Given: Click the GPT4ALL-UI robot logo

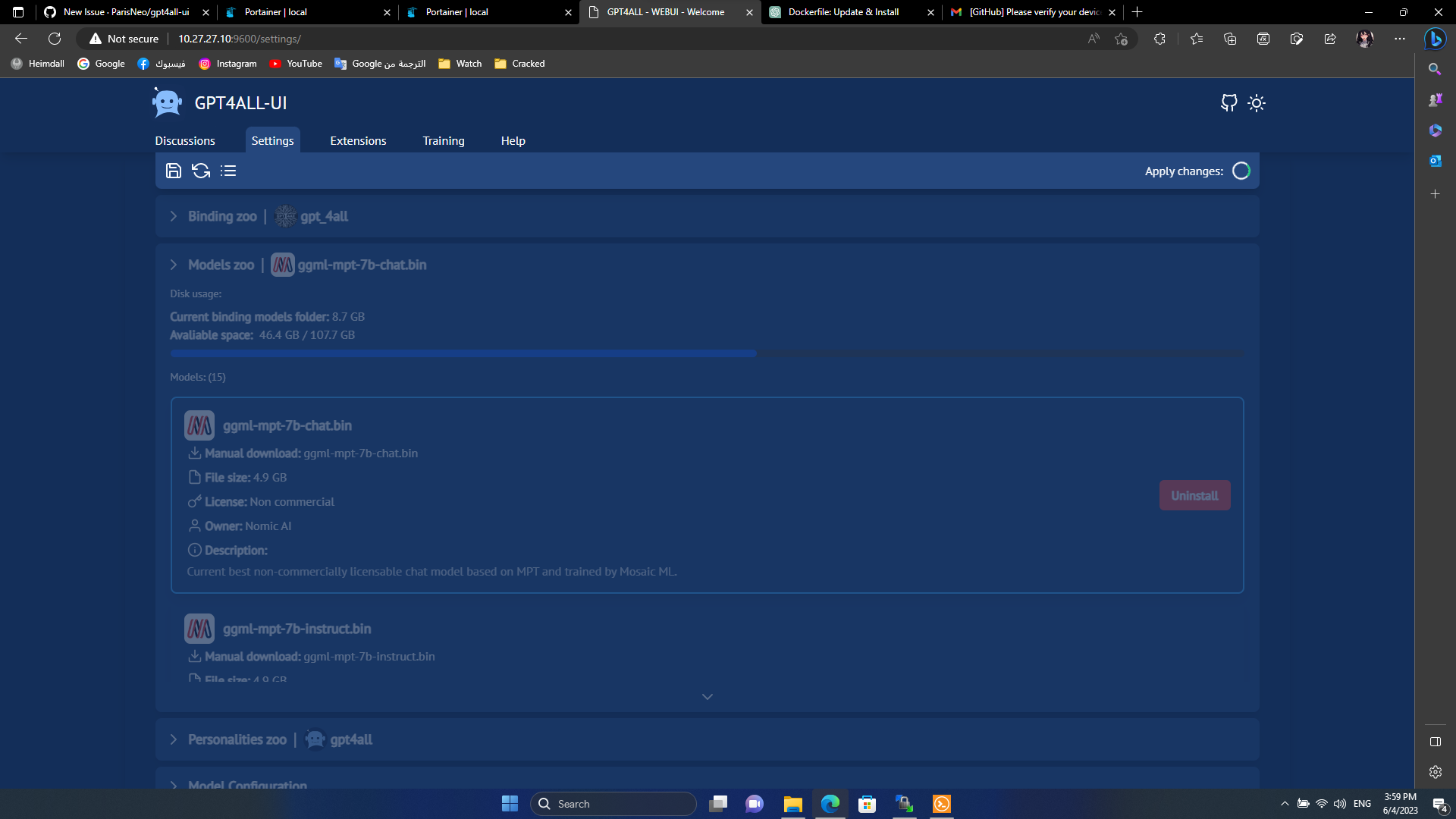Looking at the screenshot, I should click(166, 102).
